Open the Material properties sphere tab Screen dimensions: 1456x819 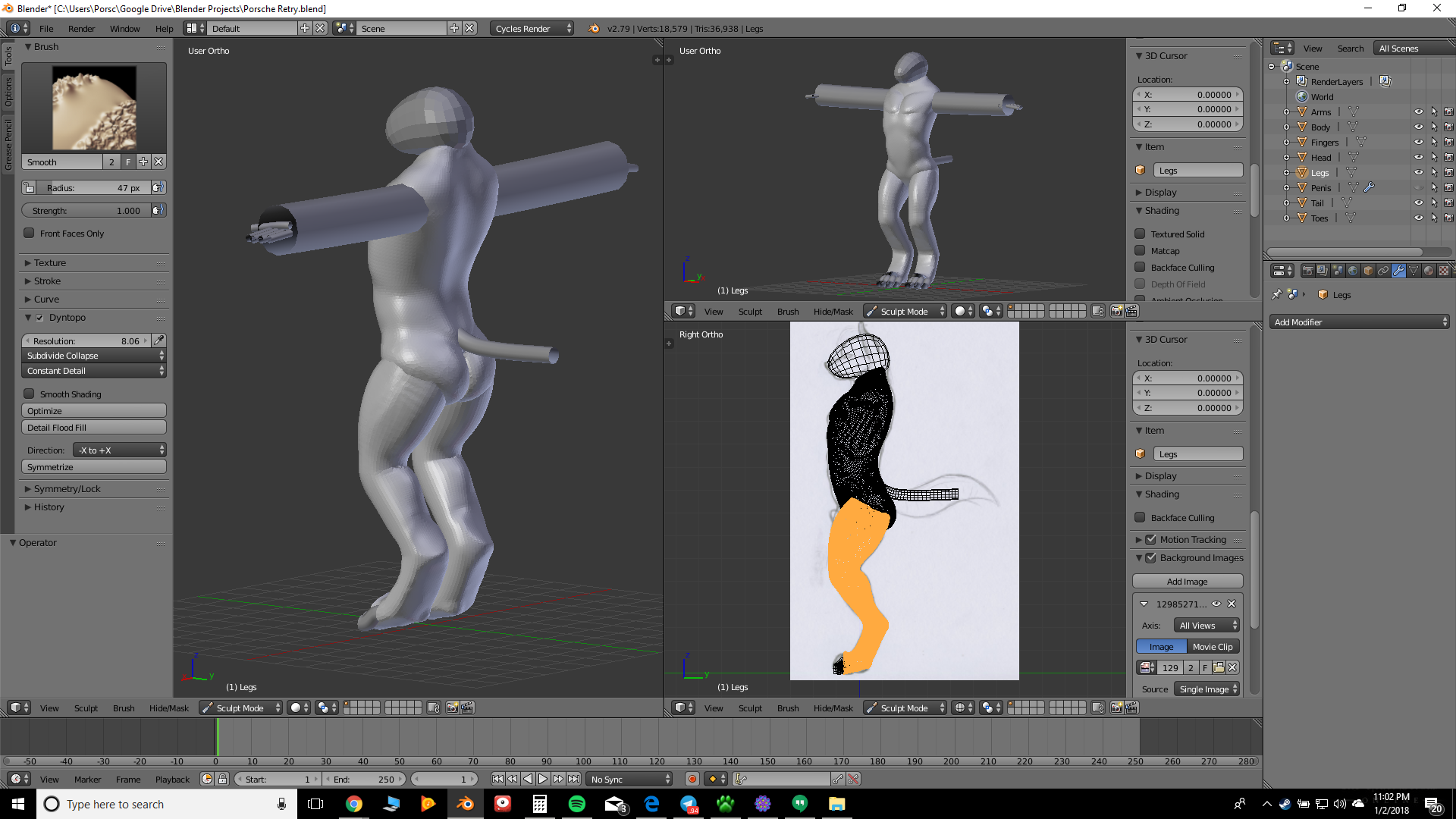pyautogui.click(x=1429, y=271)
